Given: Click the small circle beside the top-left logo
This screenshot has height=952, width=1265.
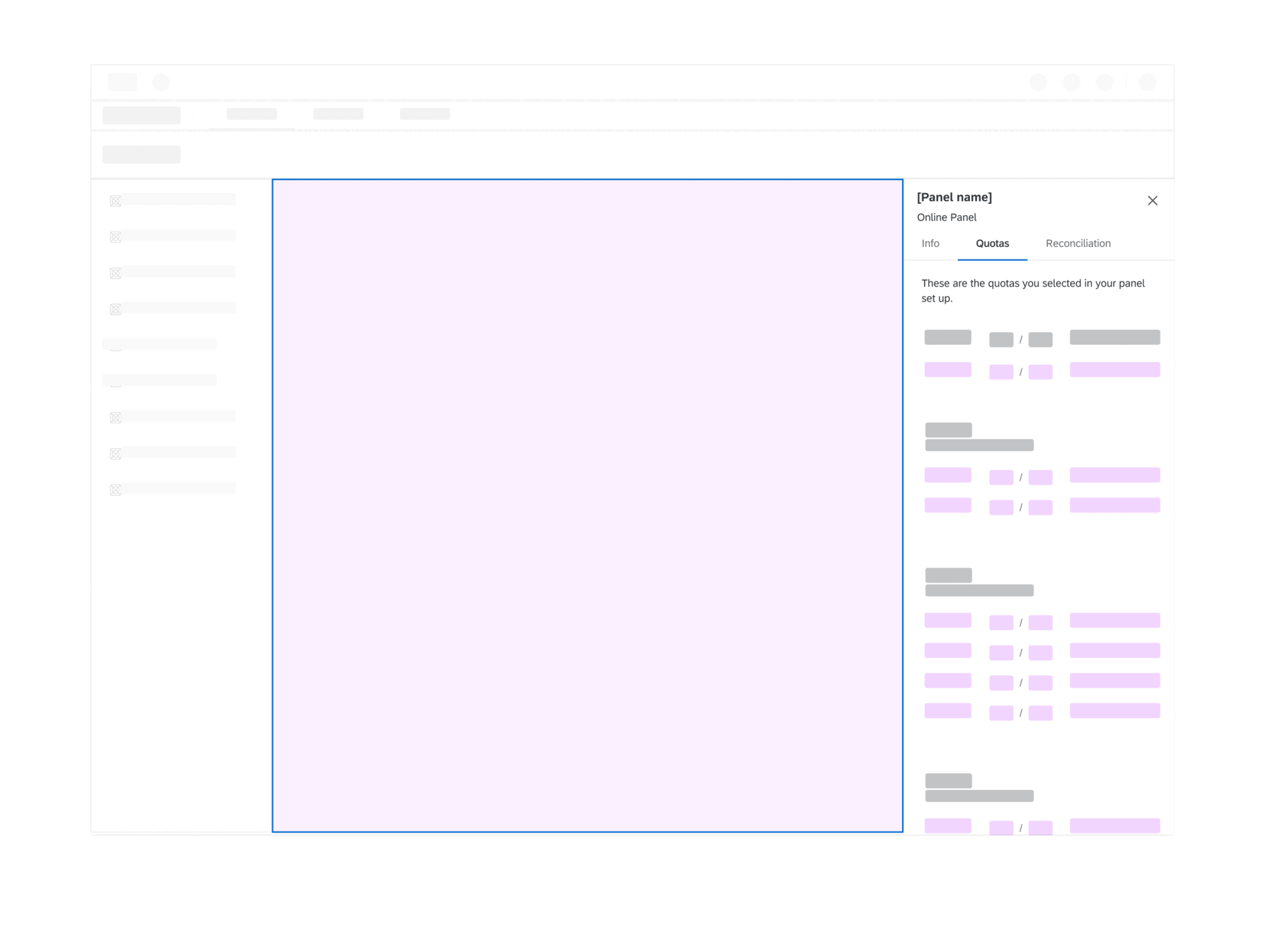Looking at the screenshot, I should pyautogui.click(x=161, y=82).
